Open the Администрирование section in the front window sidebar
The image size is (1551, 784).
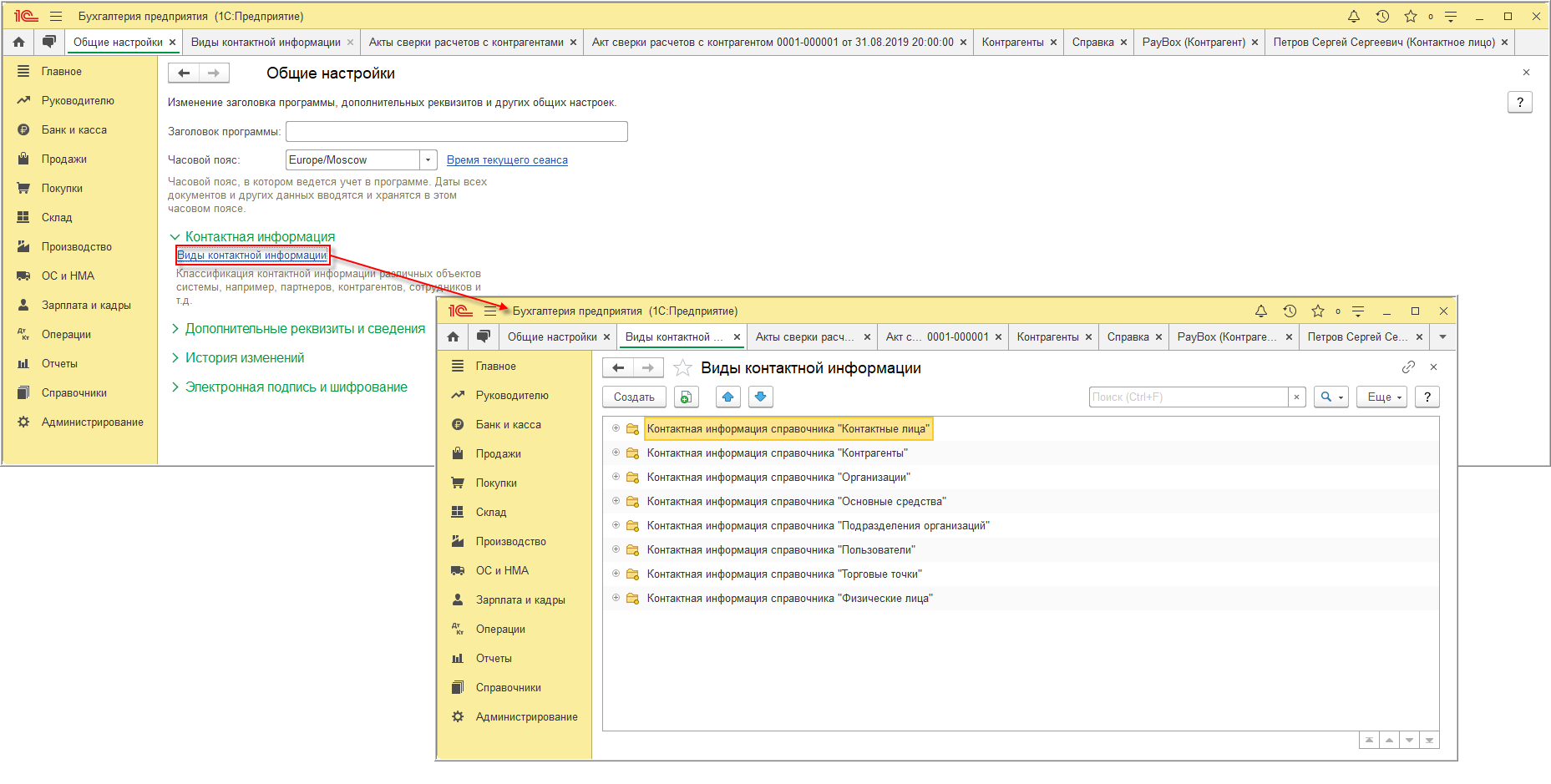[526, 716]
